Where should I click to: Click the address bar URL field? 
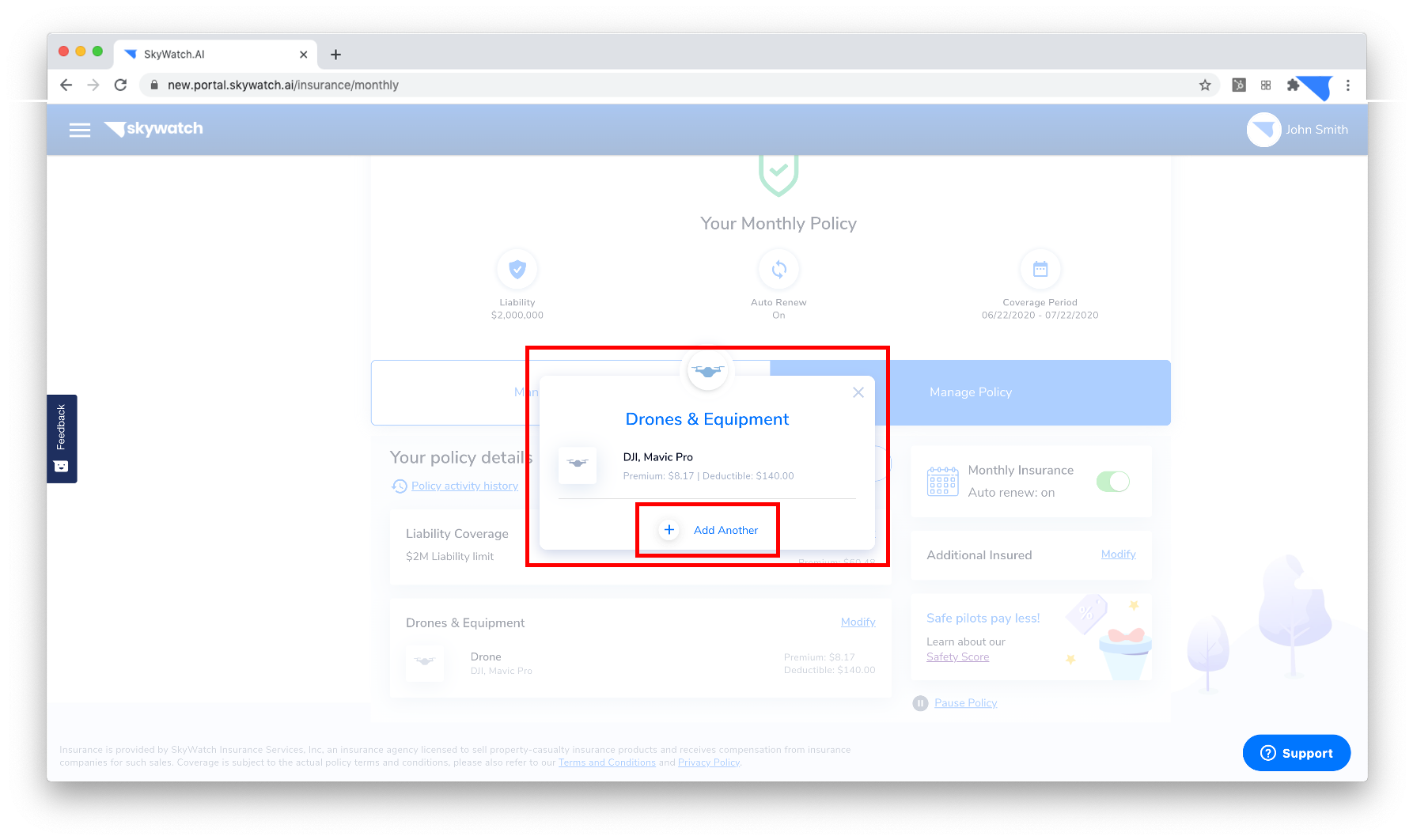click(x=680, y=85)
